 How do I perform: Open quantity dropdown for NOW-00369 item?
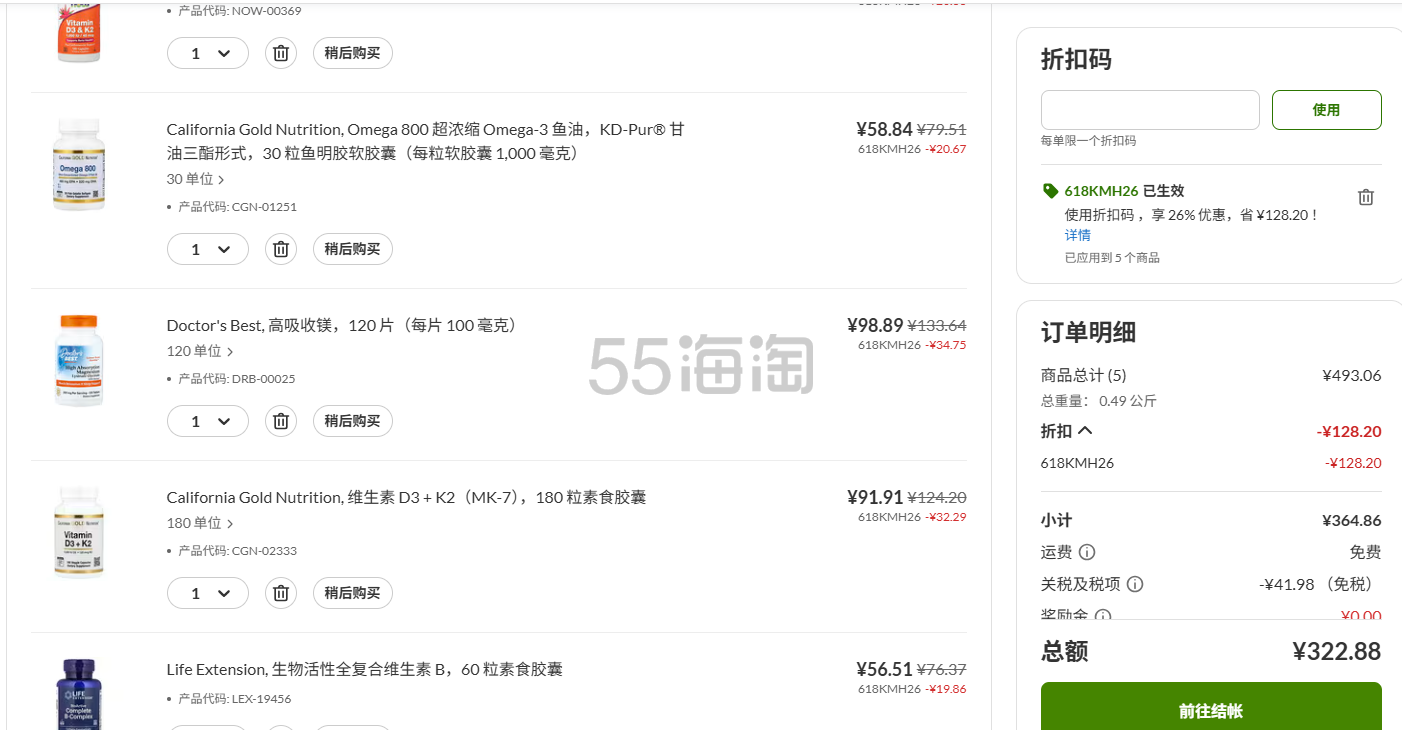[207, 53]
